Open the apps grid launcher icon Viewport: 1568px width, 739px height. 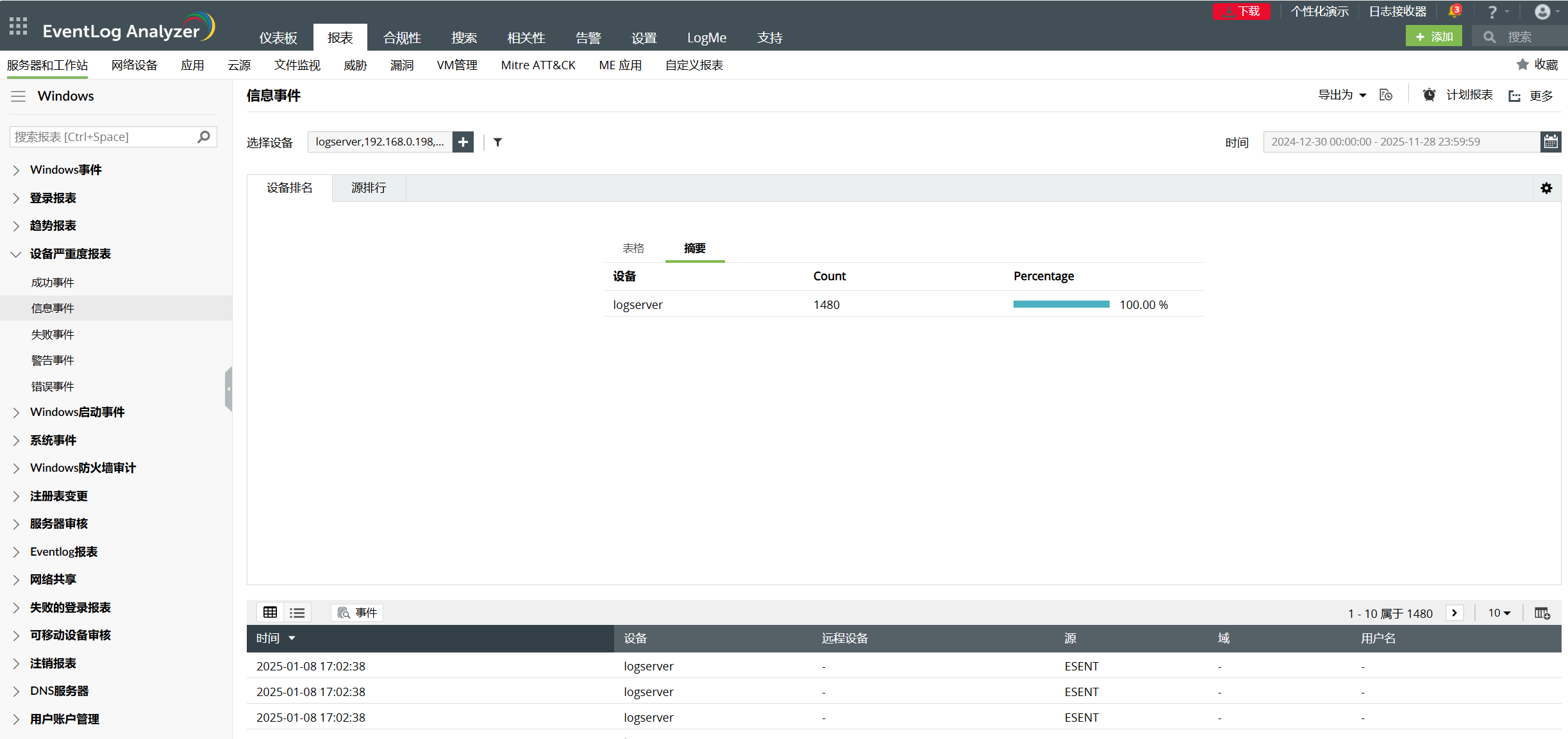pyautogui.click(x=18, y=26)
